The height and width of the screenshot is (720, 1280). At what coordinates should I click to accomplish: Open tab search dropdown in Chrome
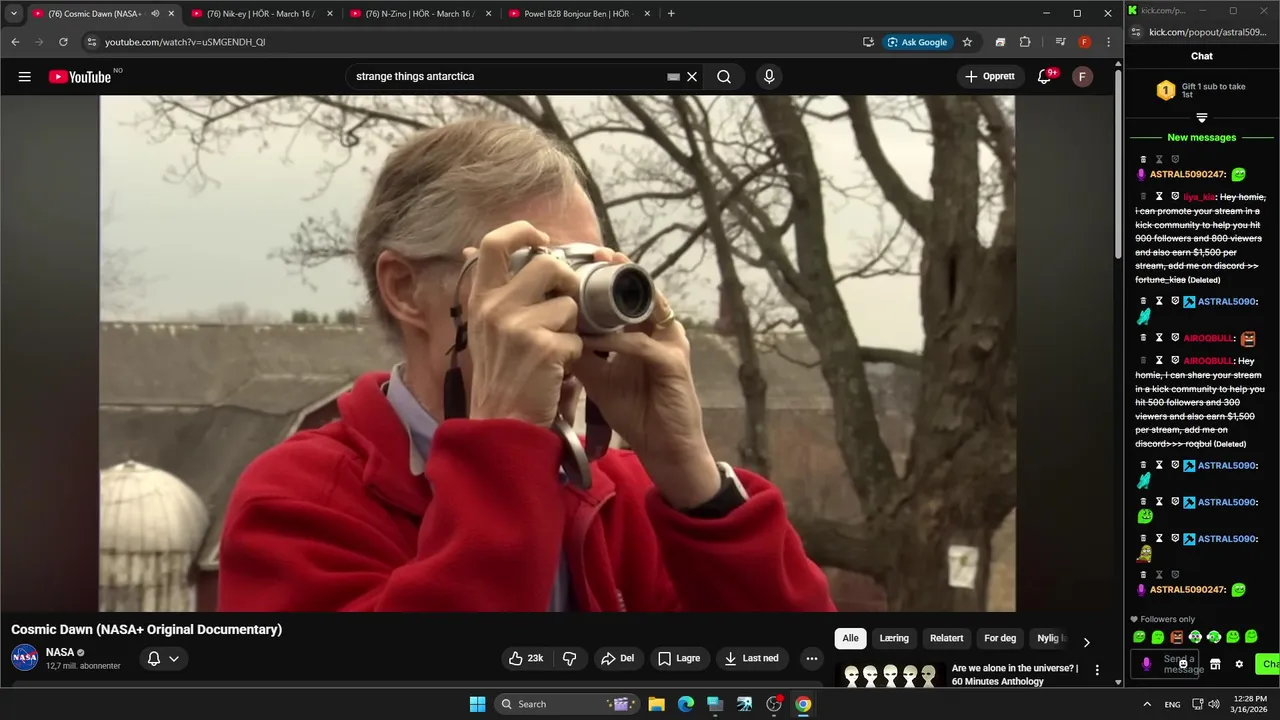tap(13, 14)
